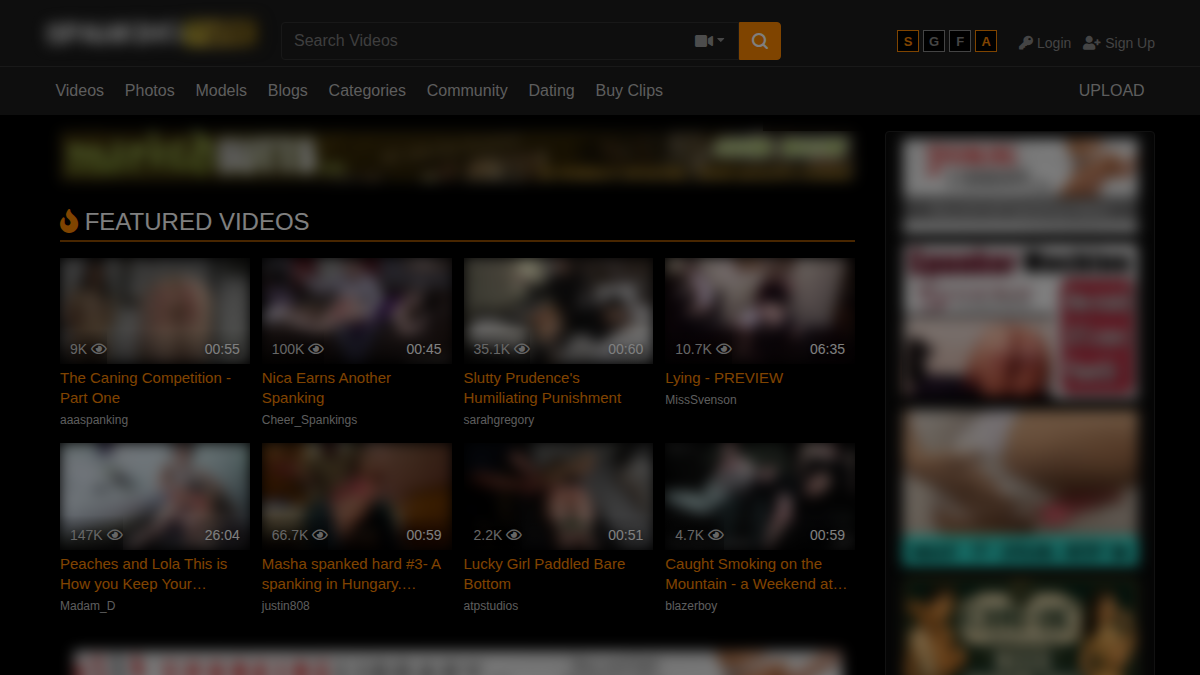
Task: Open 'Peaches and Lola' video title link
Action: pos(143,574)
